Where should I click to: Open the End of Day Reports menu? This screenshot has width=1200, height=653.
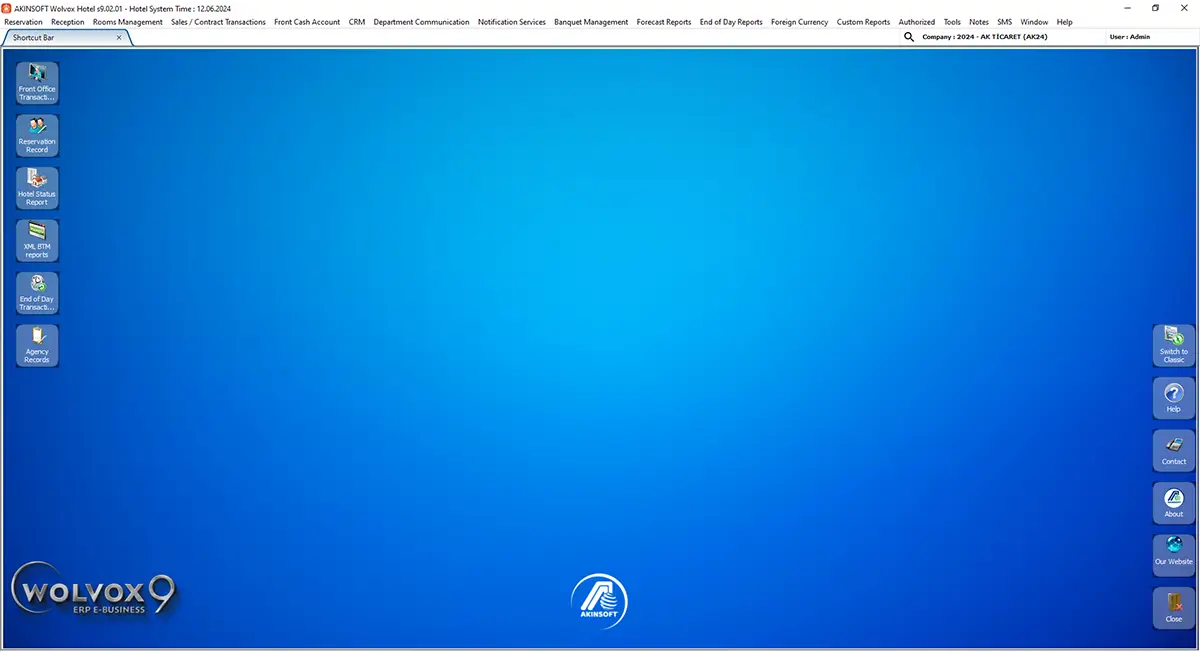(731, 22)
